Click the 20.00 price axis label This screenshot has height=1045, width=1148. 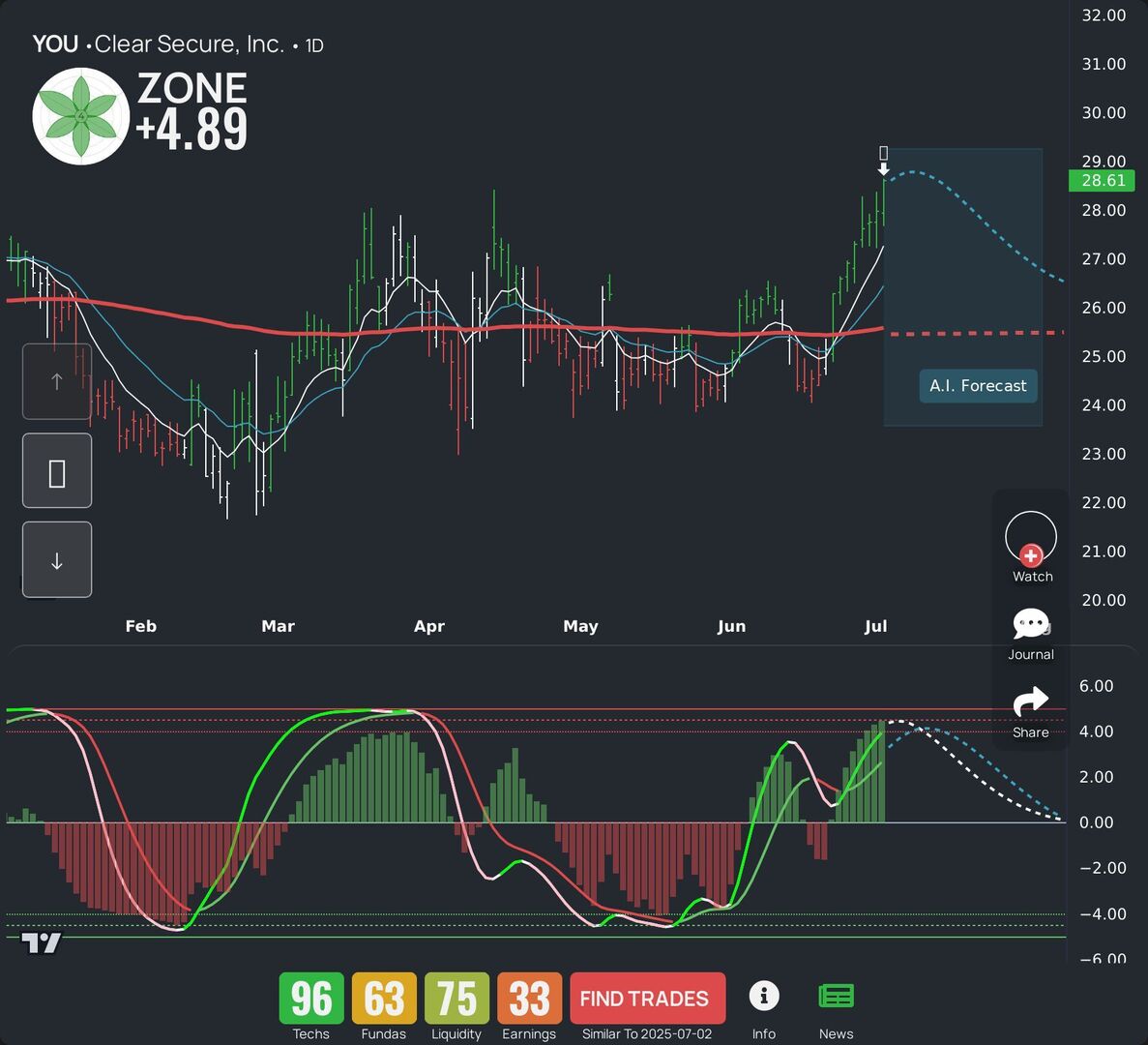(1104, 601)
